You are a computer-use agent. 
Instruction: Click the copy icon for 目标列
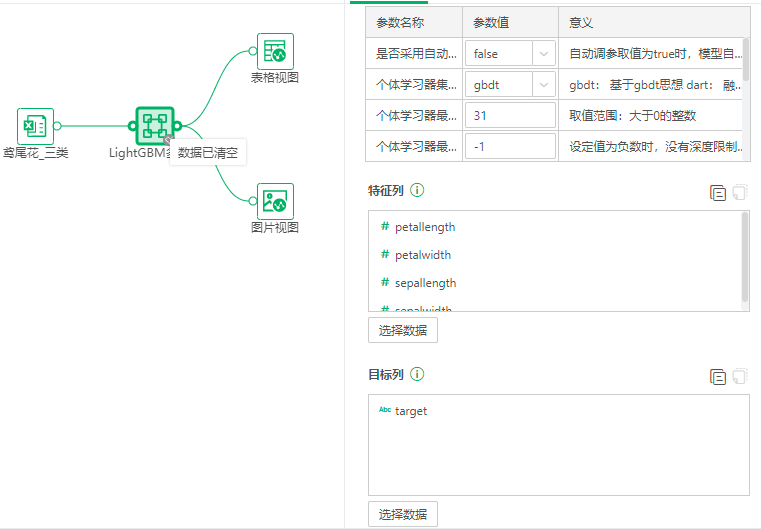pyautogui.click(x=717, y=377)
